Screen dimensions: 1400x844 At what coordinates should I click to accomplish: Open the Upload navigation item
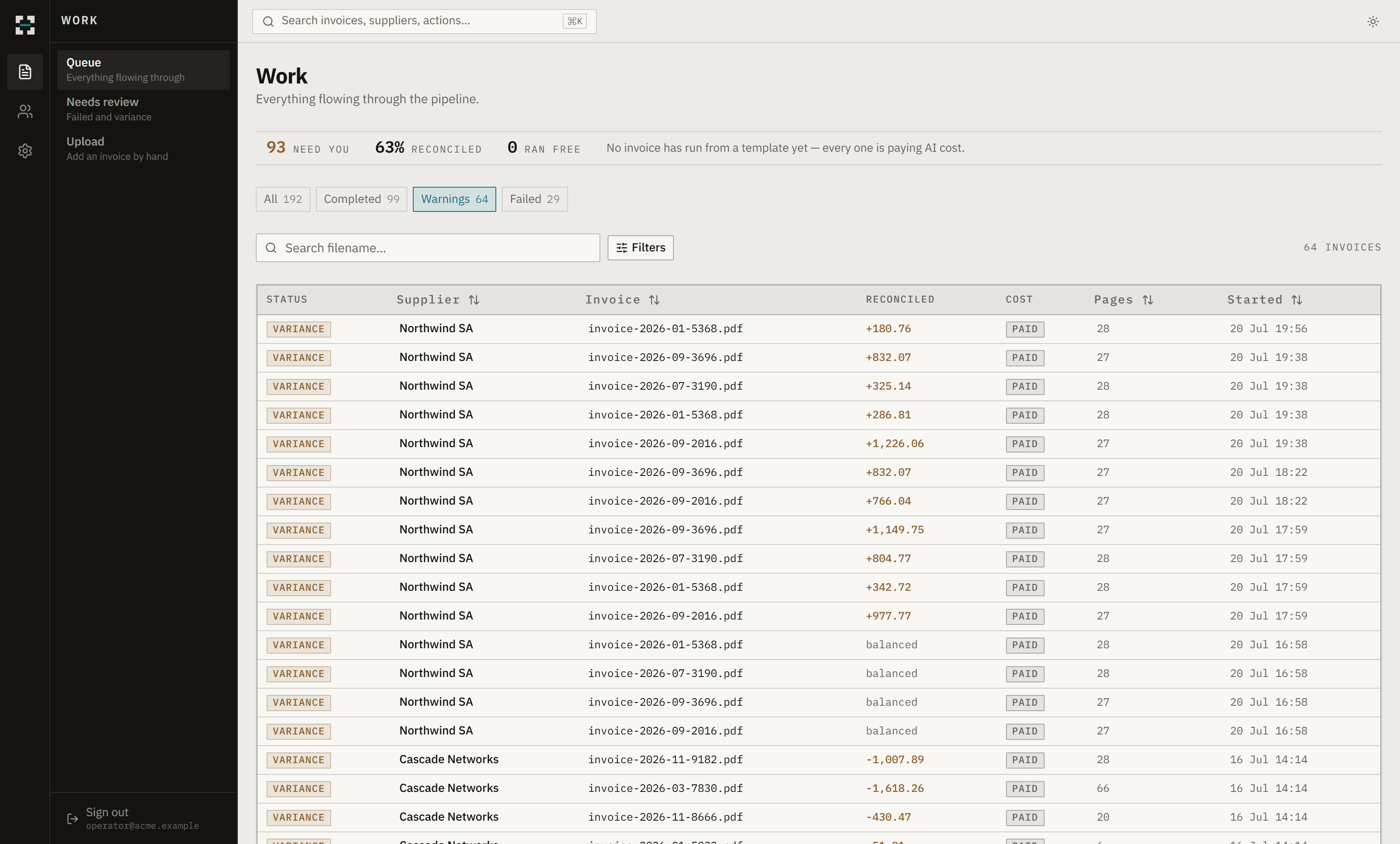point(143,148)
